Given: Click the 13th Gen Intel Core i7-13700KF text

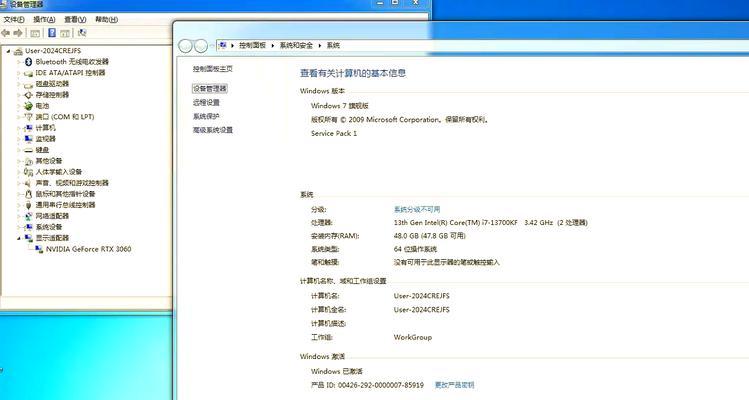Looking at the screenshot, I should (x=455, y=223).
